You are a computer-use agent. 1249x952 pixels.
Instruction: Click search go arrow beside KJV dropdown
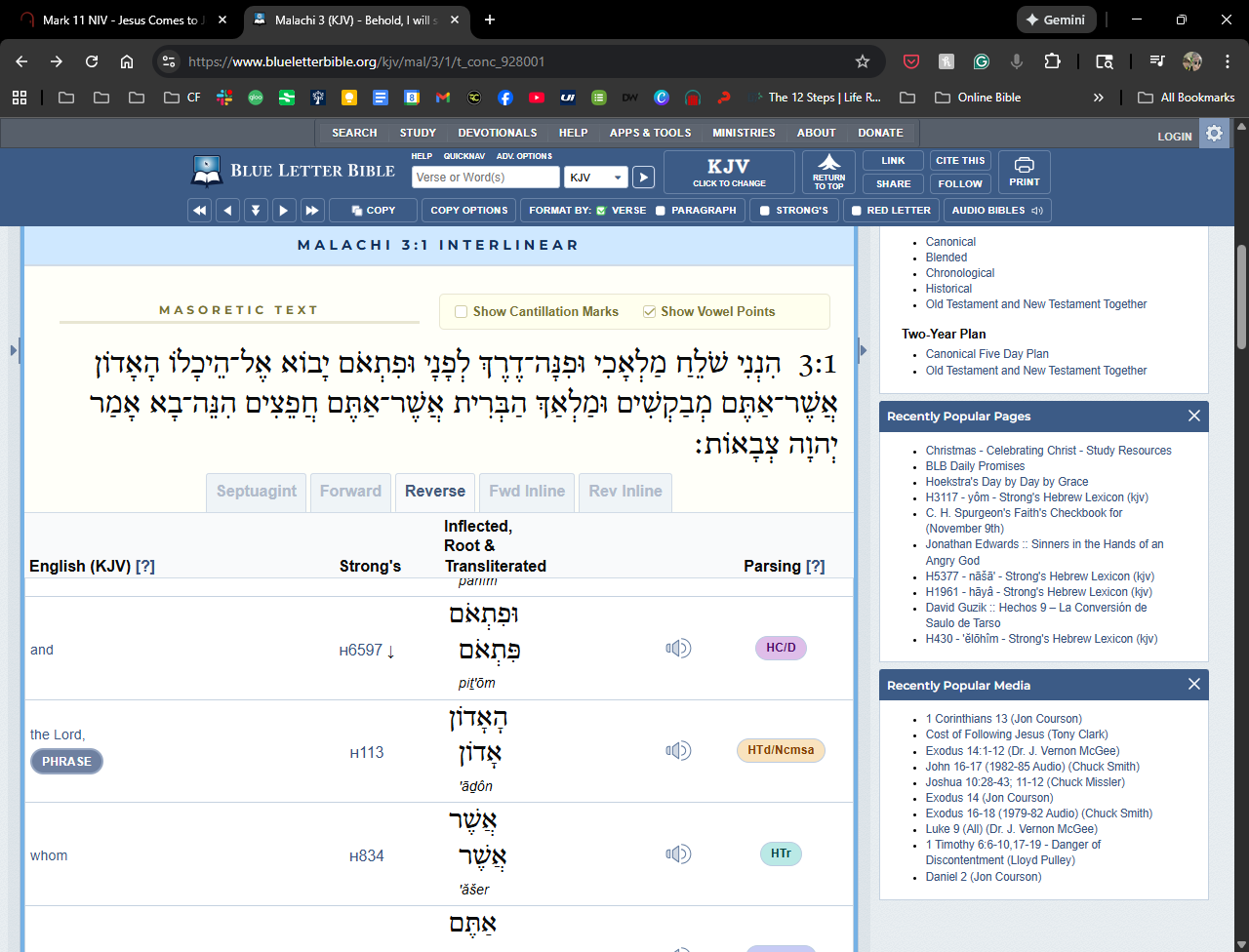643,178
